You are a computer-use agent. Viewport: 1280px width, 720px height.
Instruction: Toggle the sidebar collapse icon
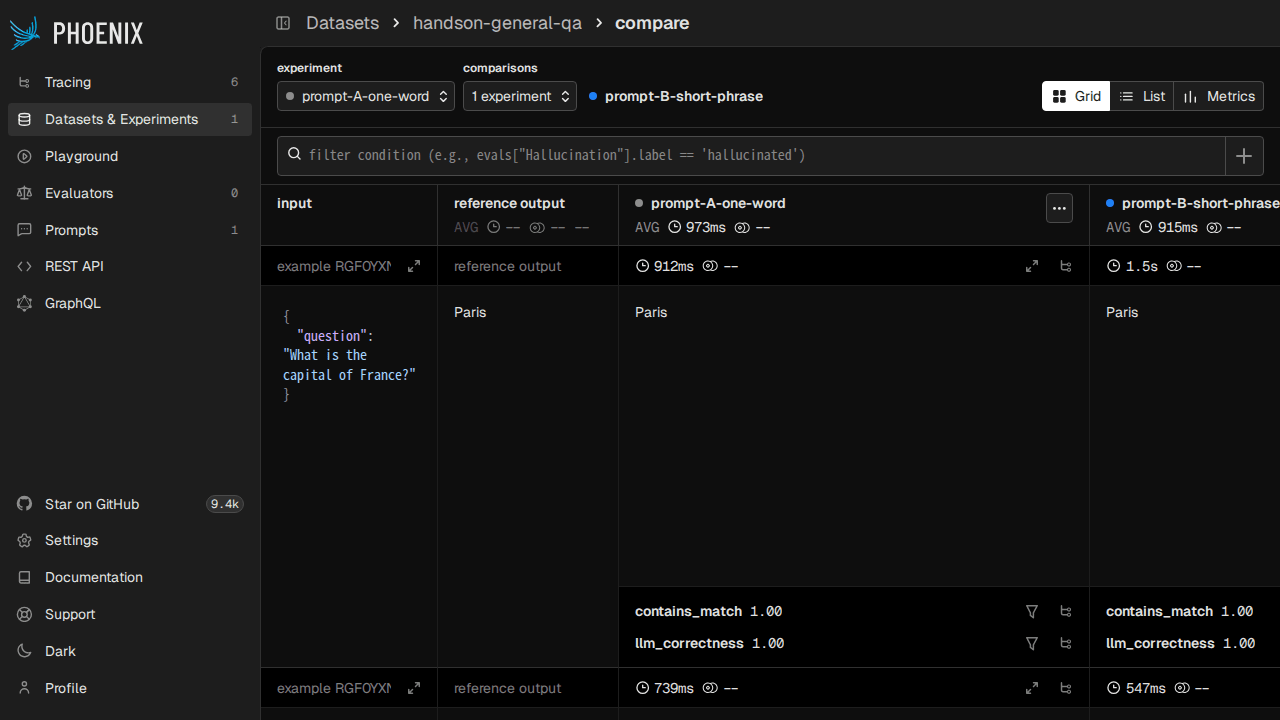click(x=283, y=23)
